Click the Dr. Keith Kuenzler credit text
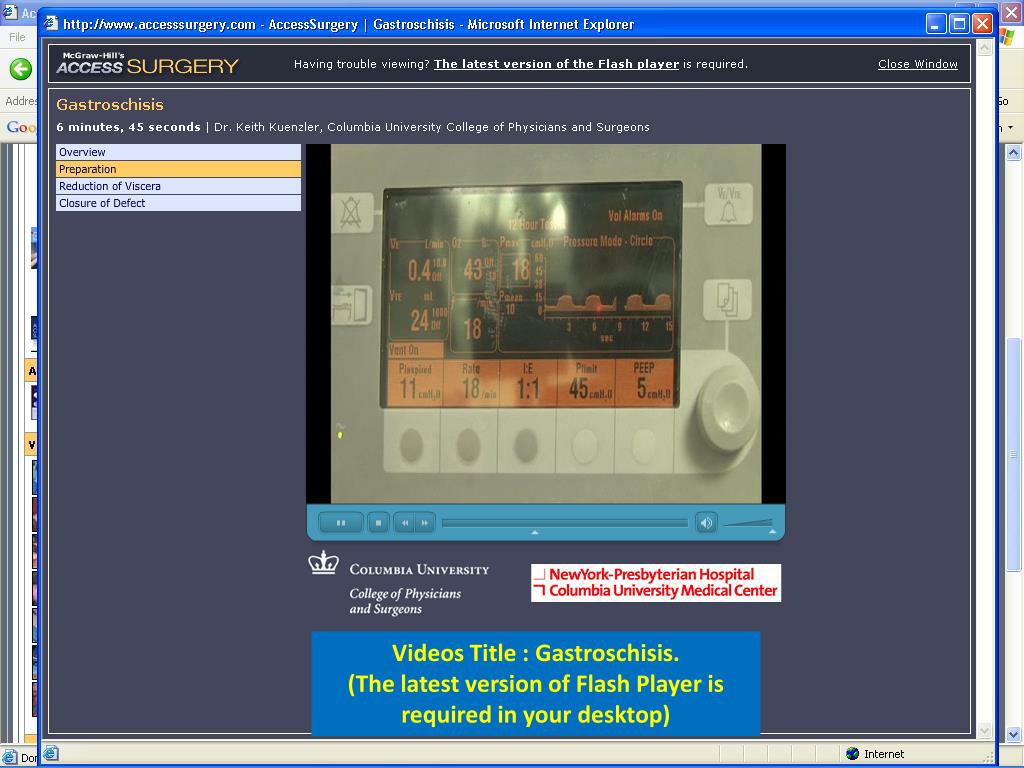The width and height of the screenshot is (1024, 768). coord(432,127)
